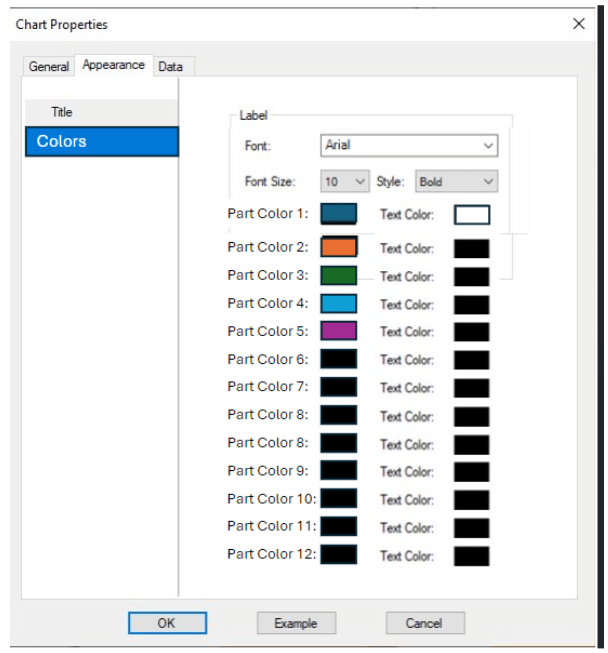
Task: Open the Font dropdown showing Arial
Action: 409,146
